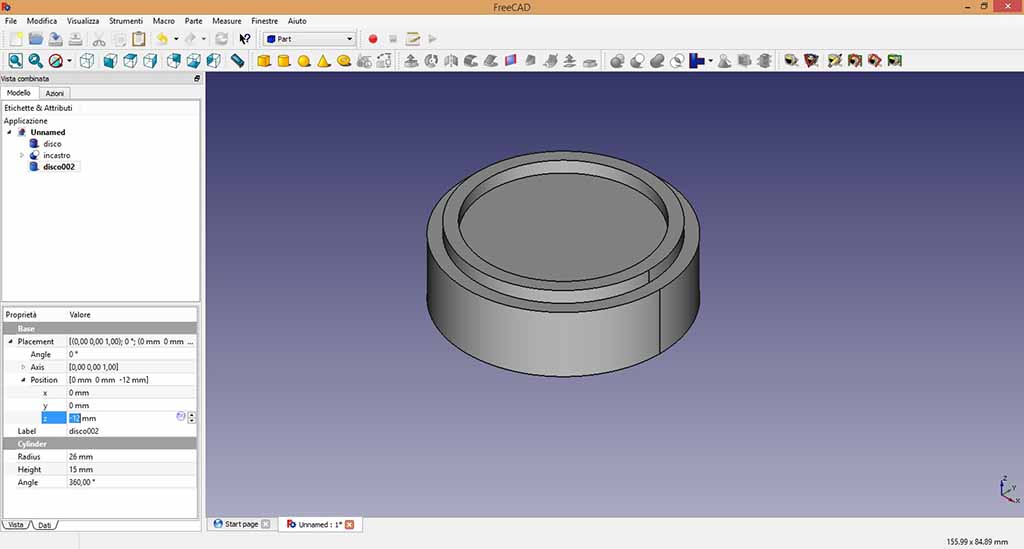The width and height of the screenshot is (1024, 549).
Task: Switch to the Vista property tab
Action: pyautogui.click(x=16, y=525)
